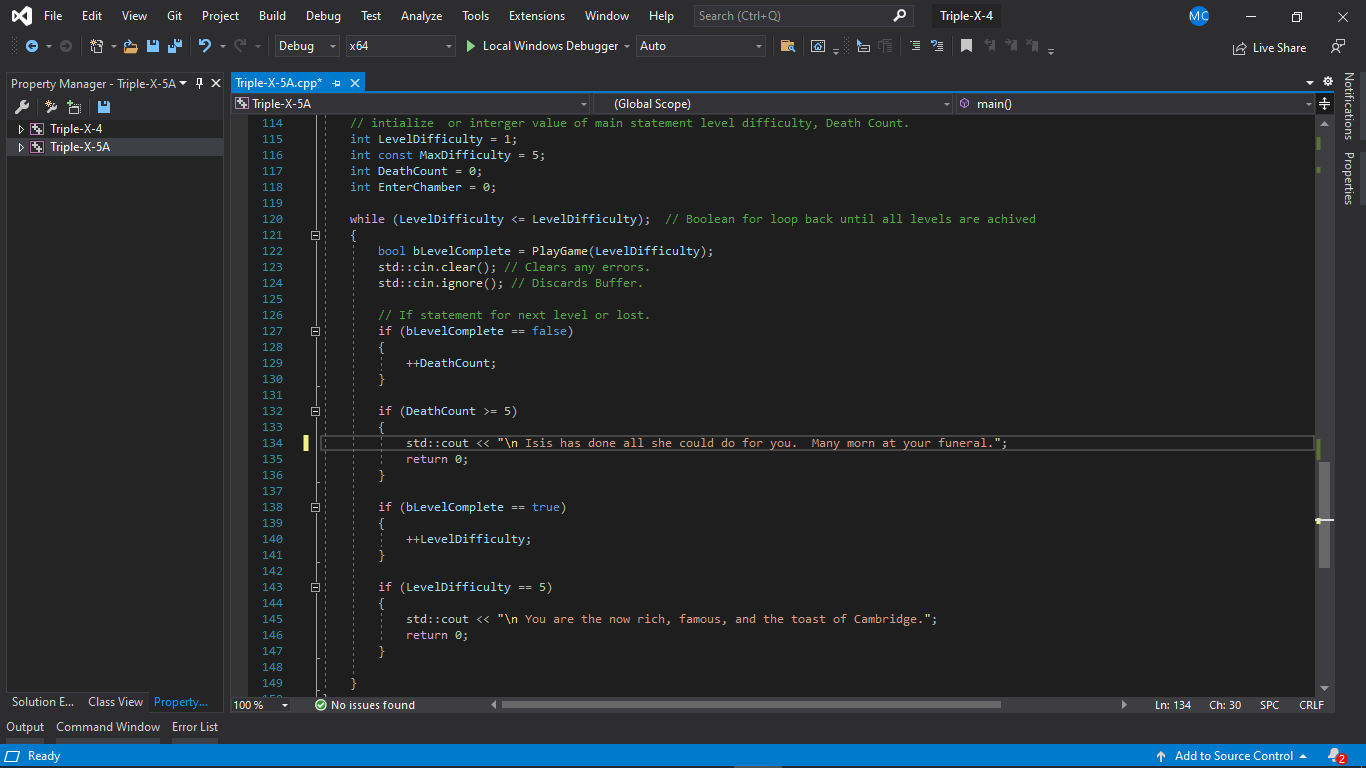Click Add to Source Control
1366x768 pixels.
[x=1232, y=756]
